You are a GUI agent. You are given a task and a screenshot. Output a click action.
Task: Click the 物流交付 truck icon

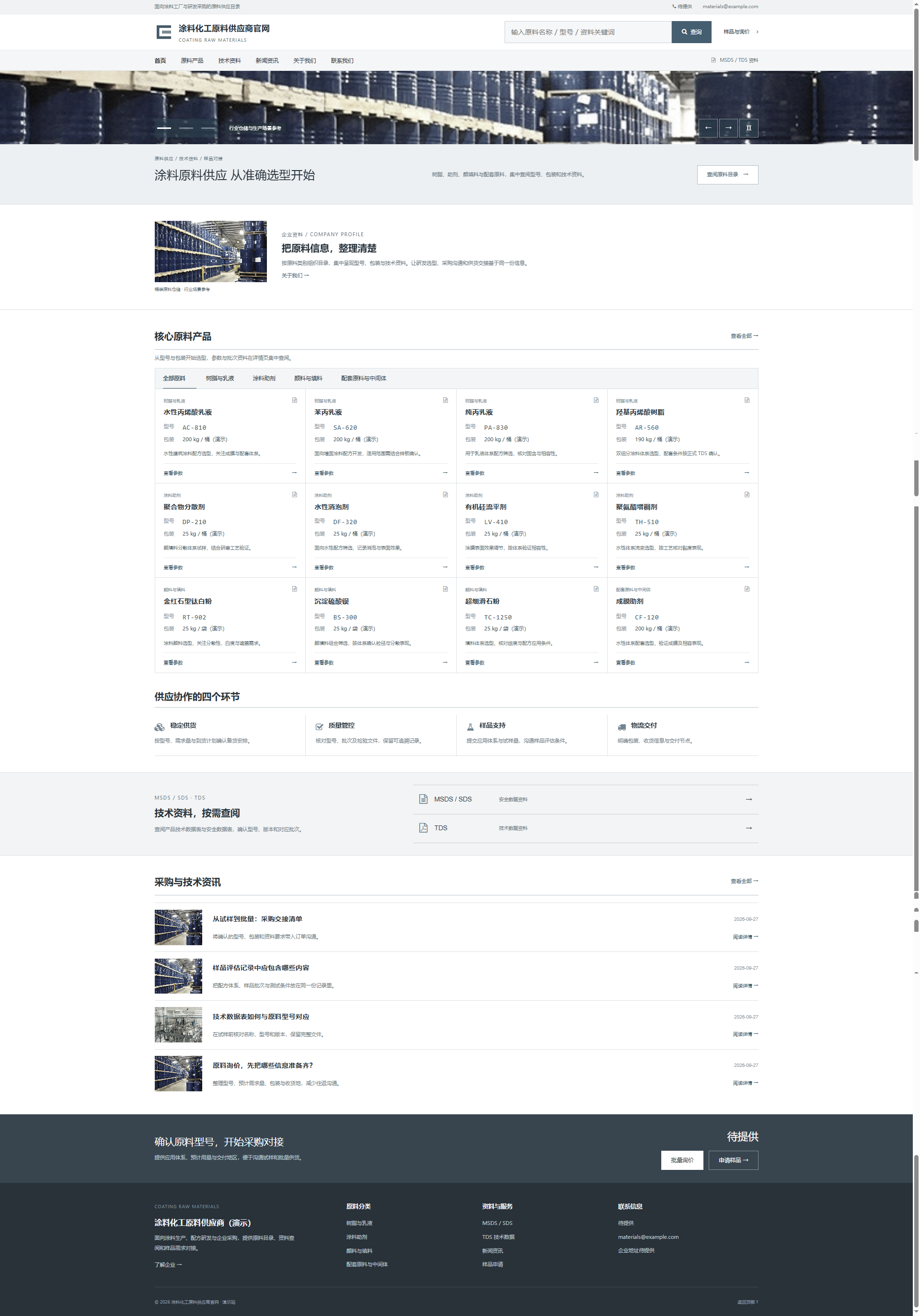tap(622, 727)
